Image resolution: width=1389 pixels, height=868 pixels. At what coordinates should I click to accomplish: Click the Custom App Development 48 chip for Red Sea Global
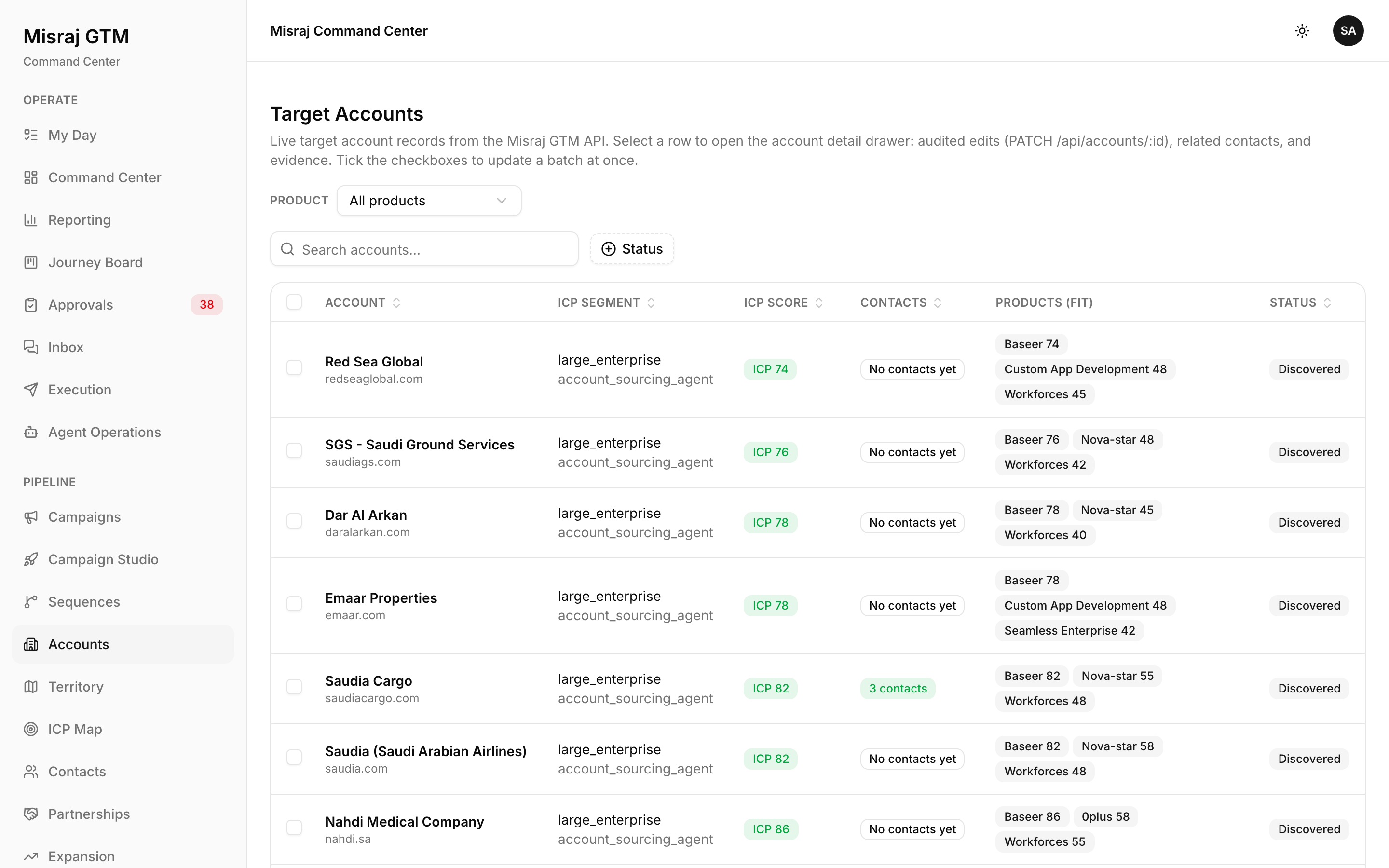(x=1085, y=369)
